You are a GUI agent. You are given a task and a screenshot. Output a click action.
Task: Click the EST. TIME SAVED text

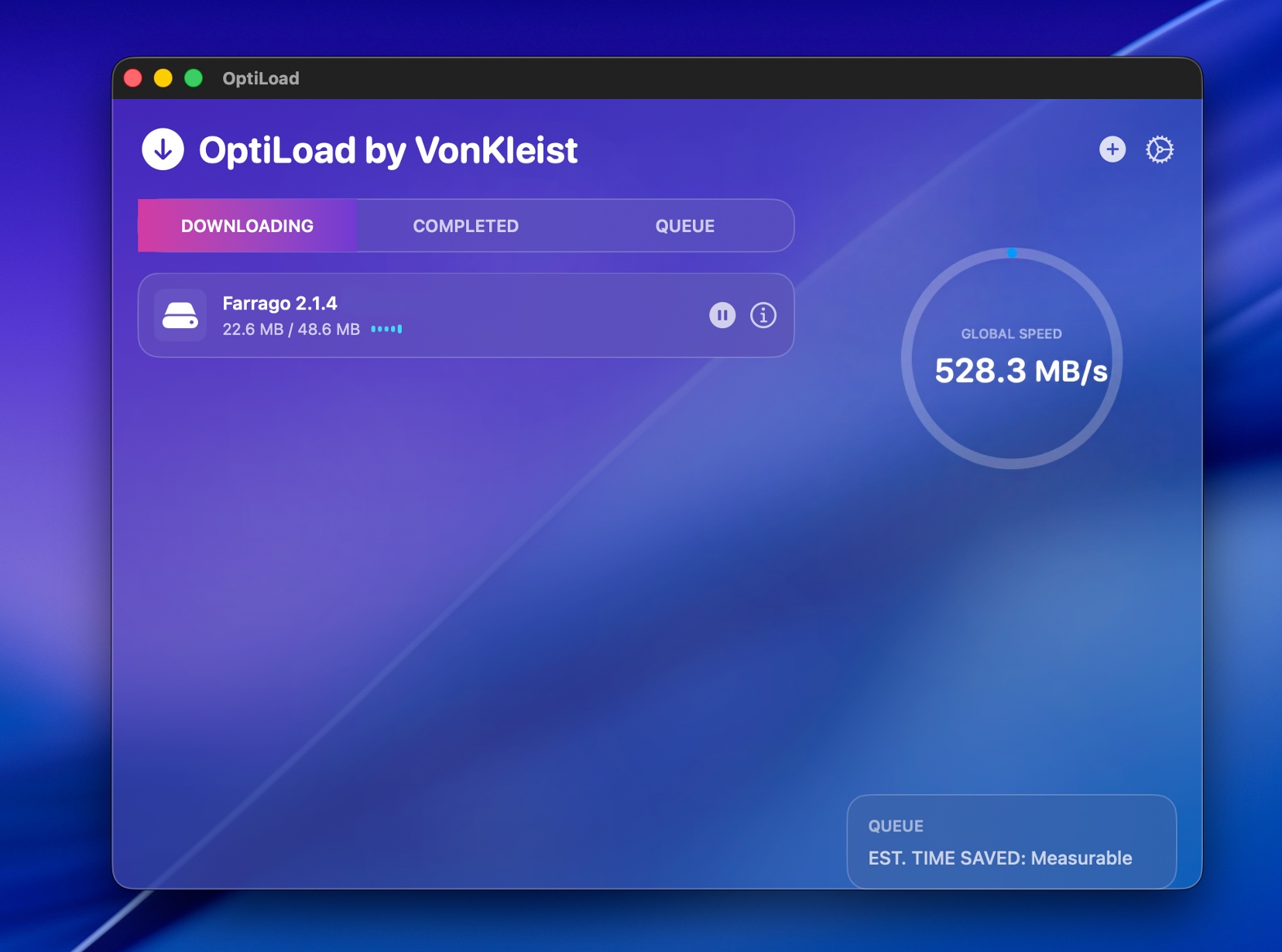[x=999, y=858]
